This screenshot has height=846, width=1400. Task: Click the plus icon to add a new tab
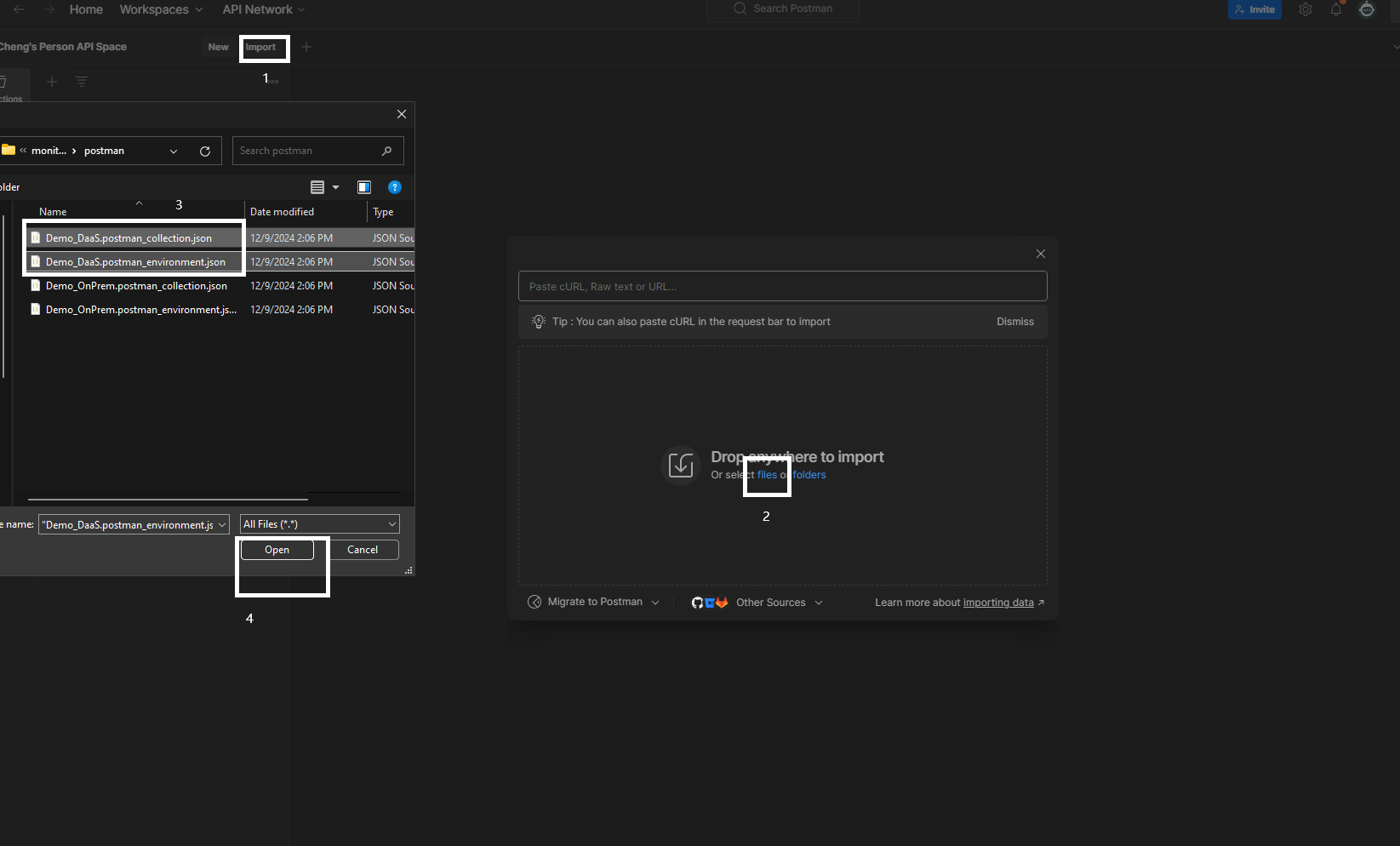pyautogui.click(x=306, y=47)
